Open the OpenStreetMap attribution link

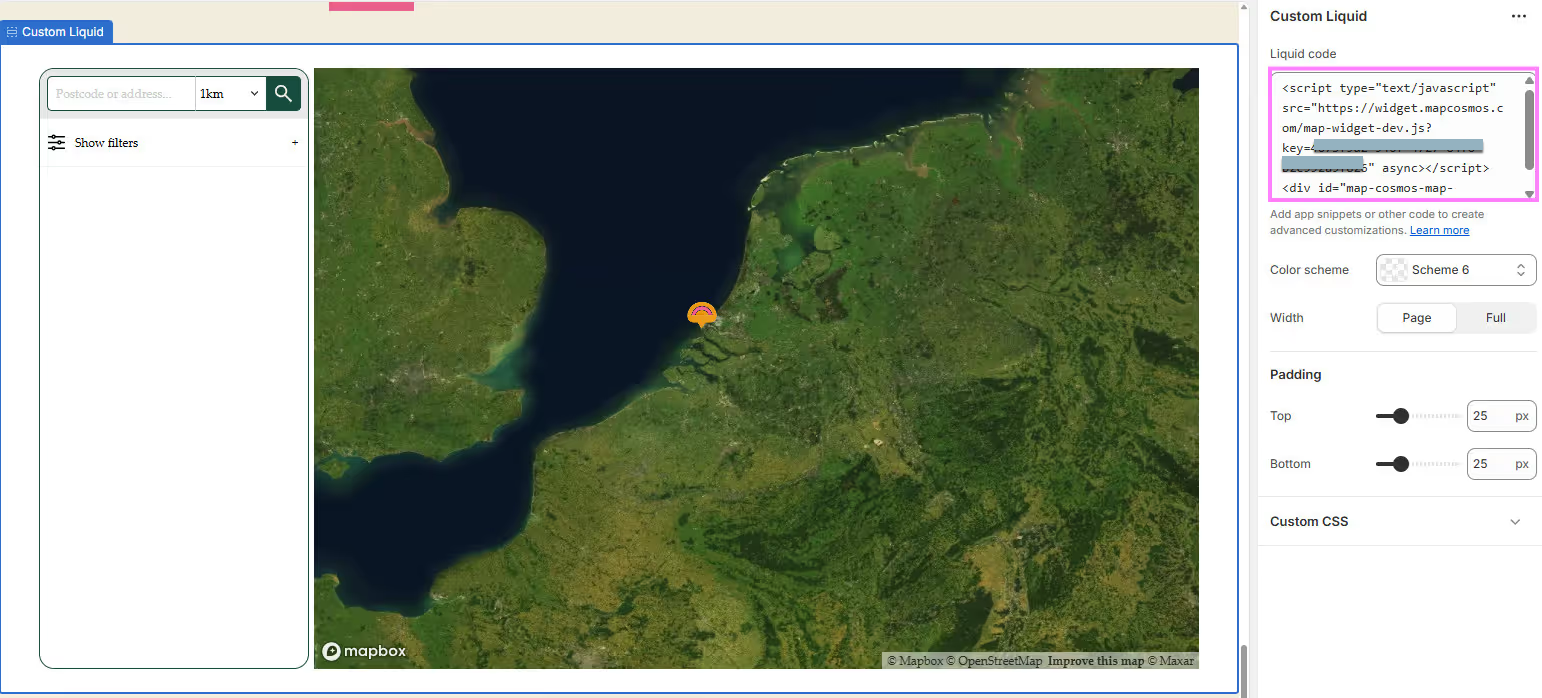(x=993, y=661)
